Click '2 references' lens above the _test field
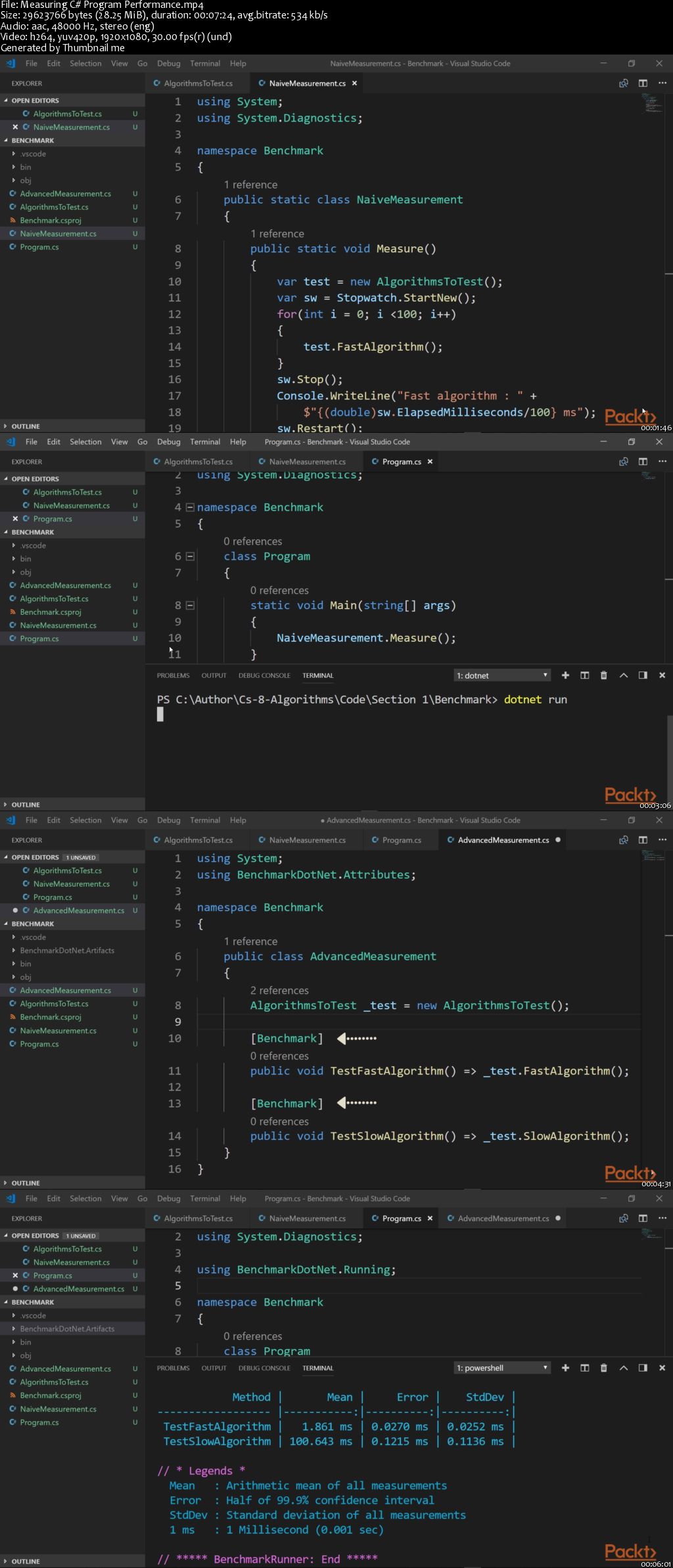 279,991
